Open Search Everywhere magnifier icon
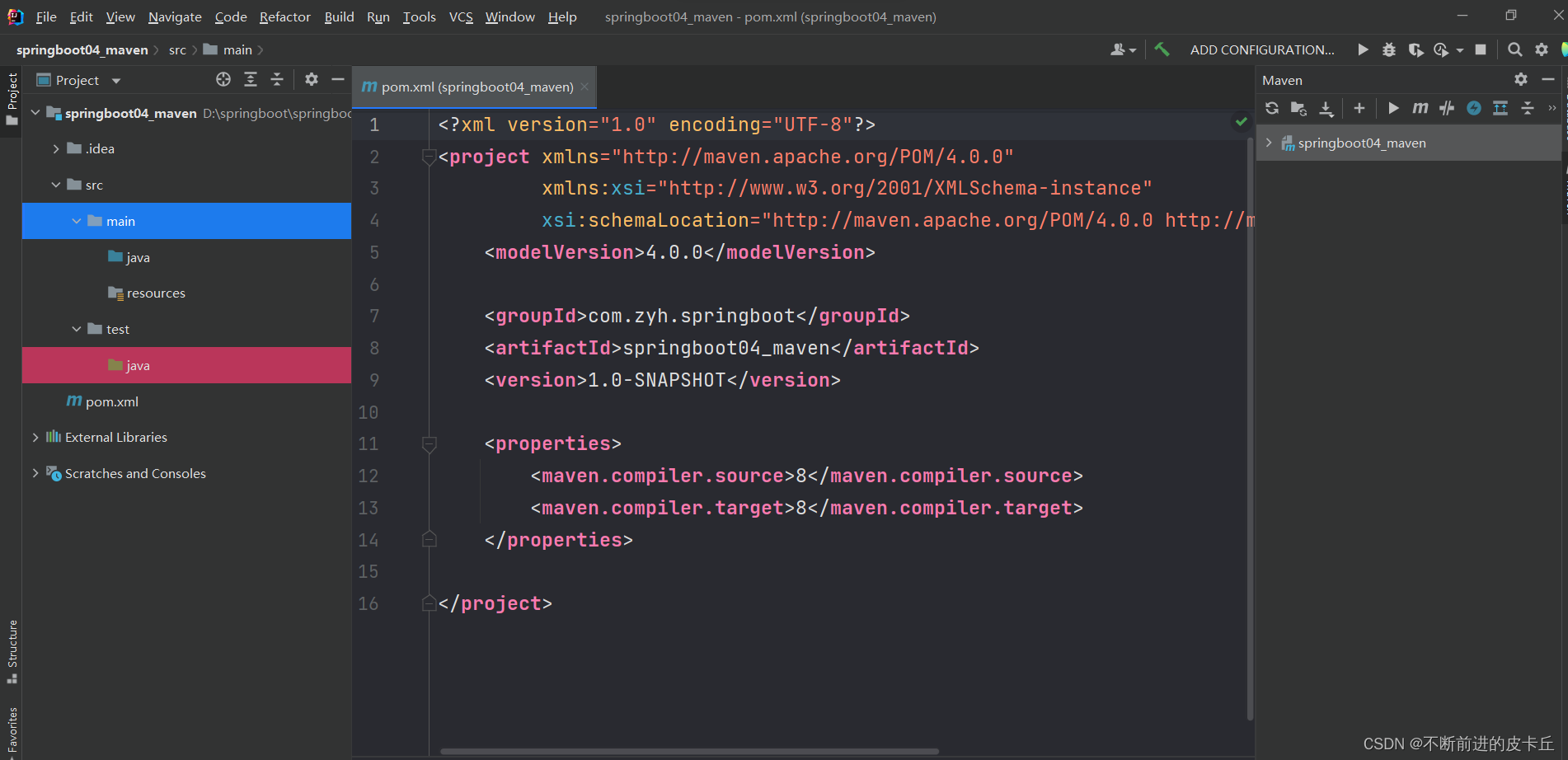The width and height of the screenshot is (1568, 760). [1514, 49]
